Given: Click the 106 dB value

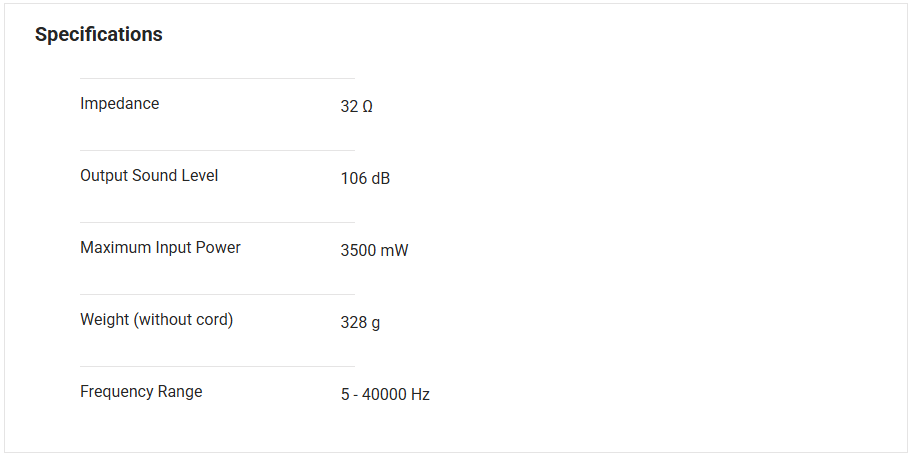Looking at the screenshot, I should (x=365, y=178).
